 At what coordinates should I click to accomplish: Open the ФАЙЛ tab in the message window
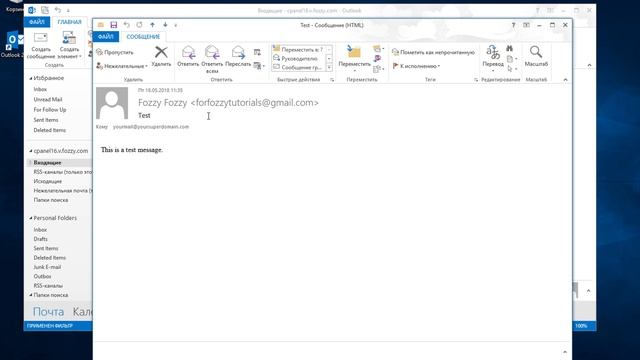(106, 37)
